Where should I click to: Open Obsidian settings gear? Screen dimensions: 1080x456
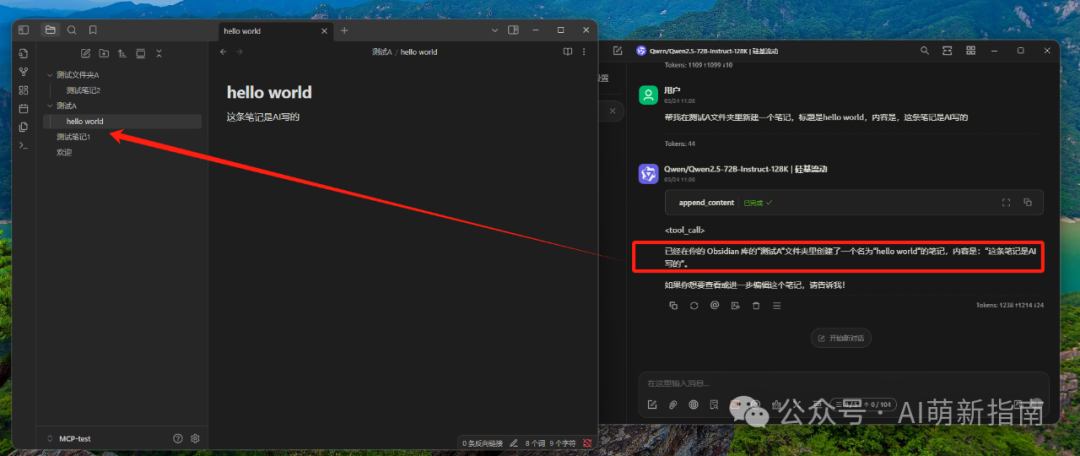195,438
